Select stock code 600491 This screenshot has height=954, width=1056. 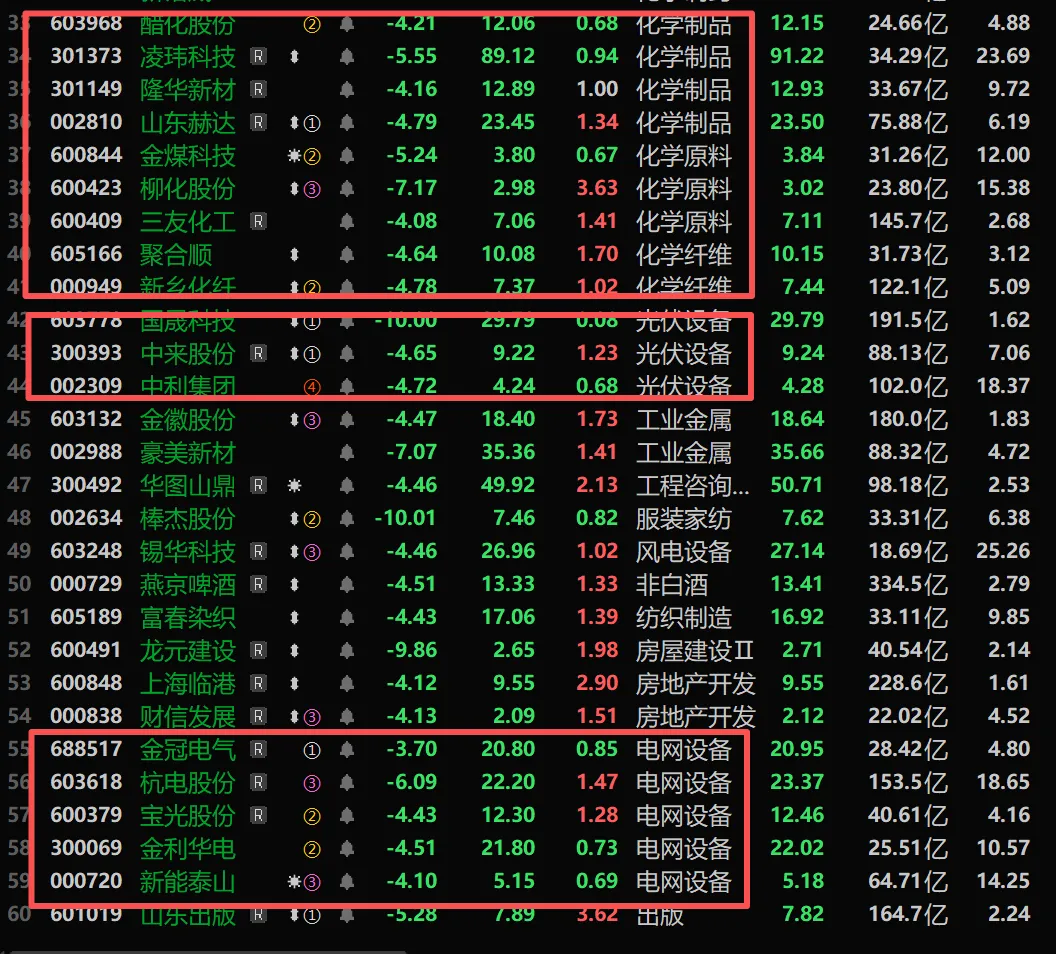[86, 650]
